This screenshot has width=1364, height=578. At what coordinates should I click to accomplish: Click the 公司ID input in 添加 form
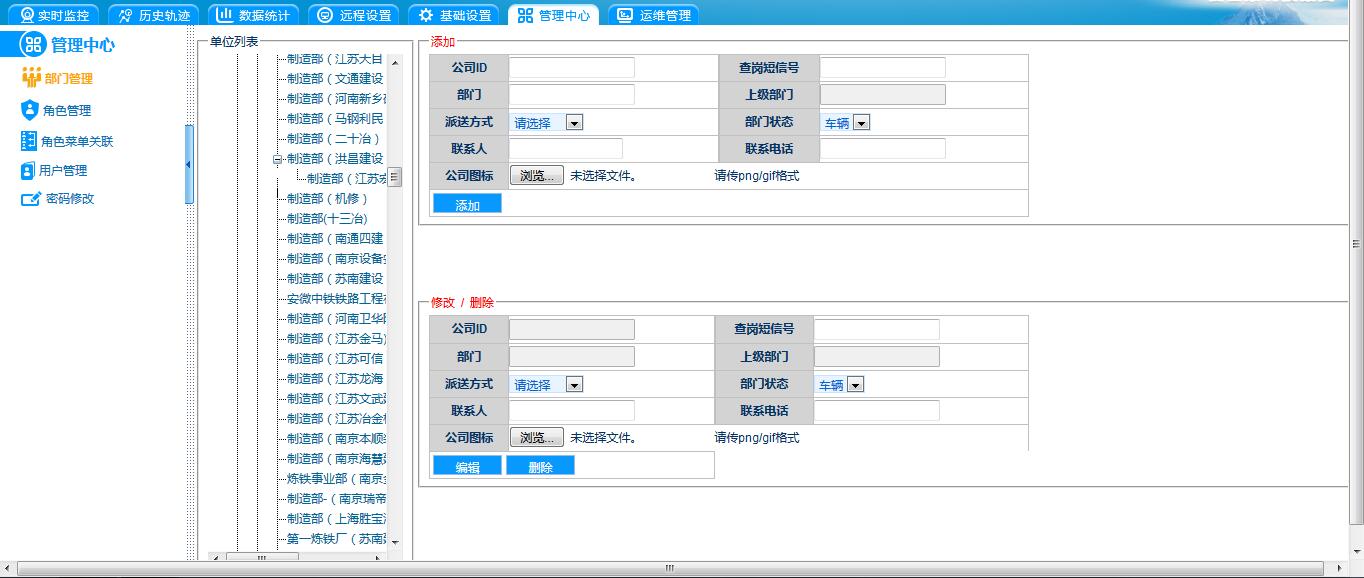tap(572, 68)
